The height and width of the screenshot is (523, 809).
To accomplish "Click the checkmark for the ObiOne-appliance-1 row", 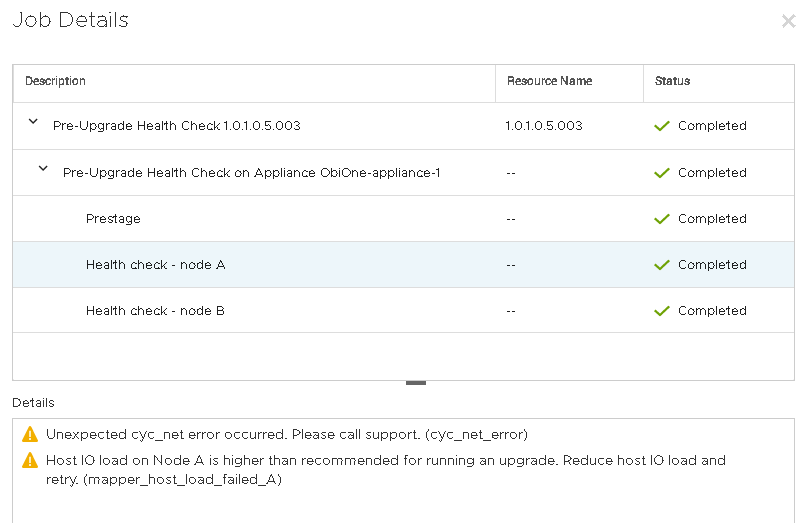I will (661, 173).
